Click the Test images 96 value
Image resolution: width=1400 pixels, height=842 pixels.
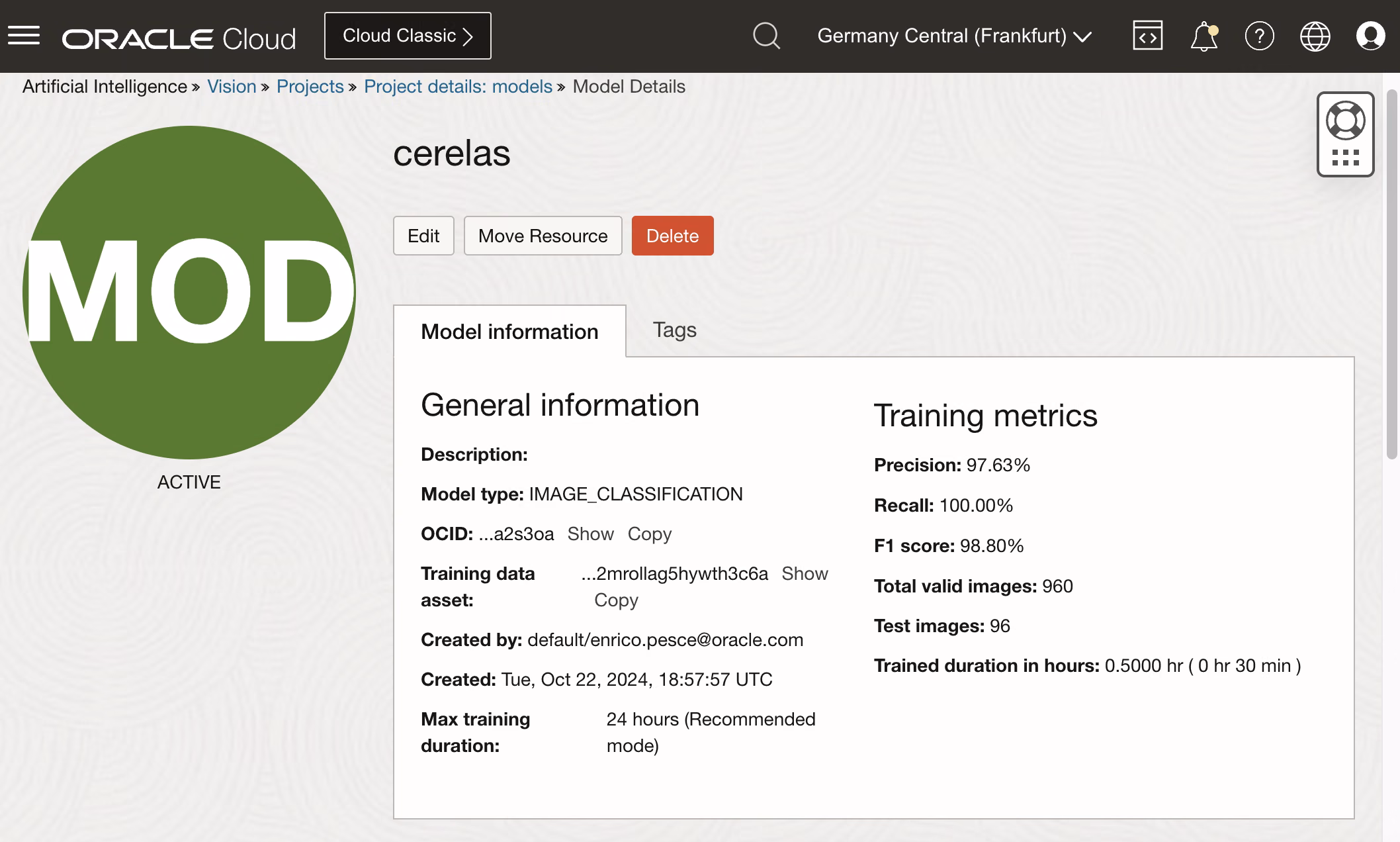1000,626
